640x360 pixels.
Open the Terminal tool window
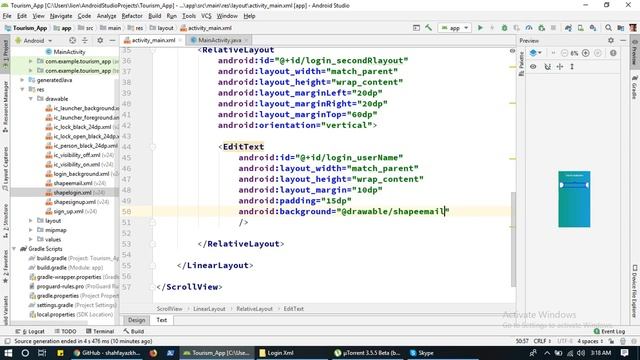click(100, 331)
